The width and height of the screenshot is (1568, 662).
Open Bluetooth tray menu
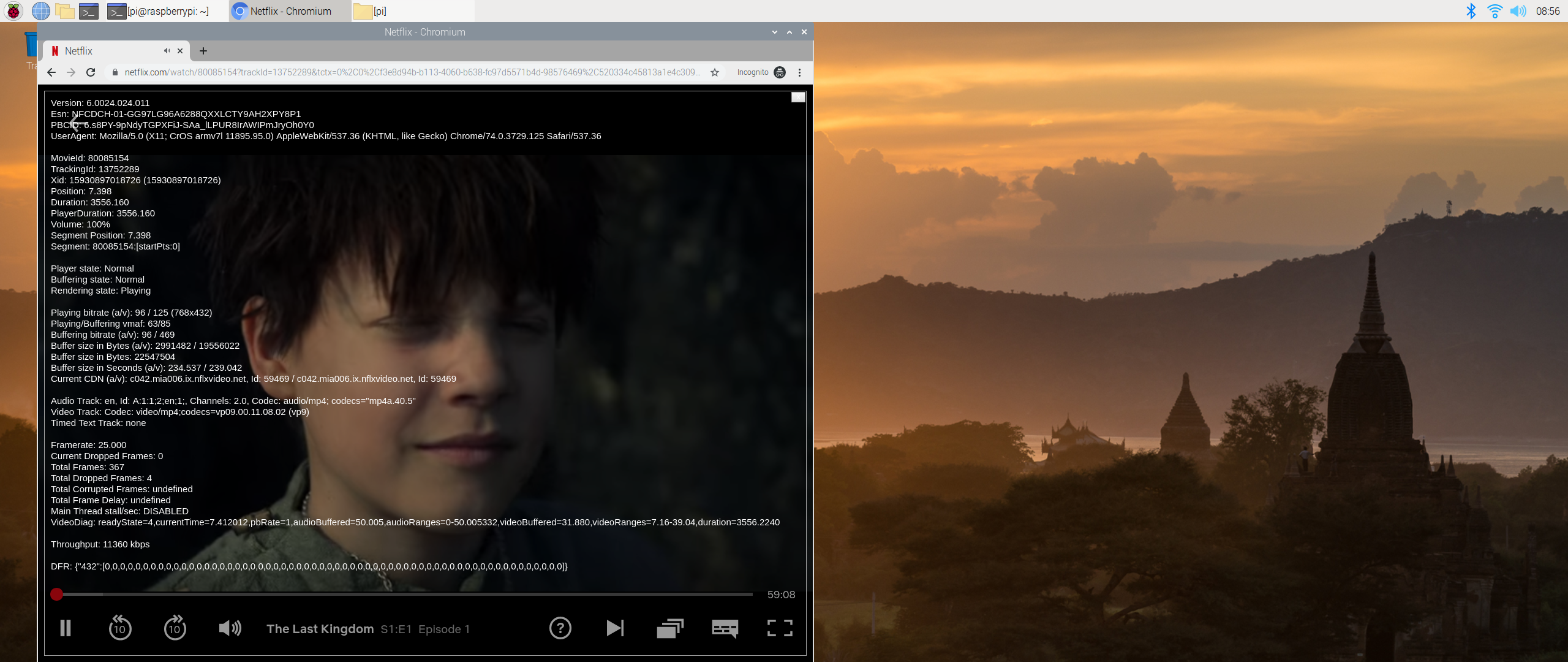pos(1471,11)
